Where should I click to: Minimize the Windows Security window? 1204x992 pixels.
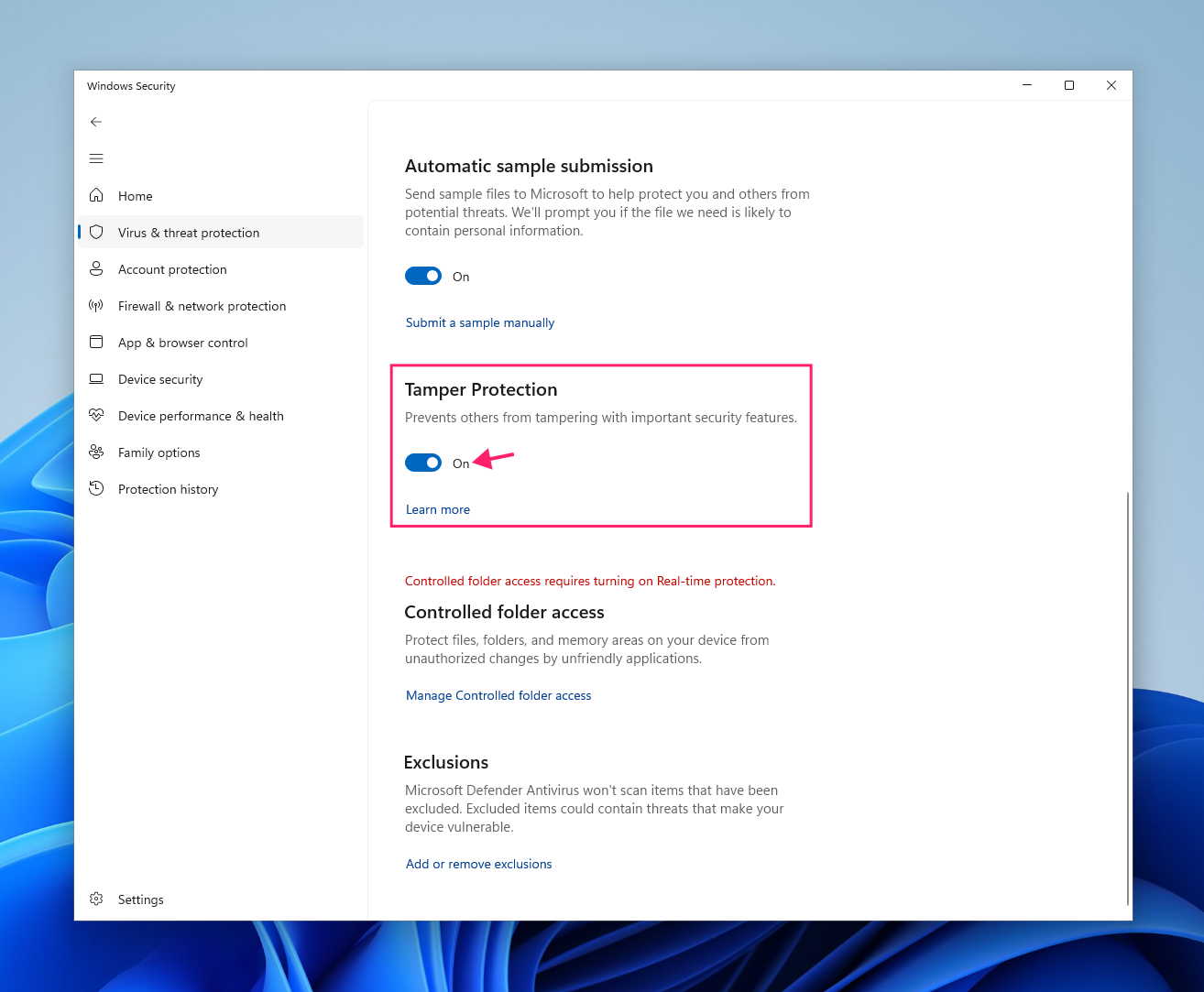1027,85
